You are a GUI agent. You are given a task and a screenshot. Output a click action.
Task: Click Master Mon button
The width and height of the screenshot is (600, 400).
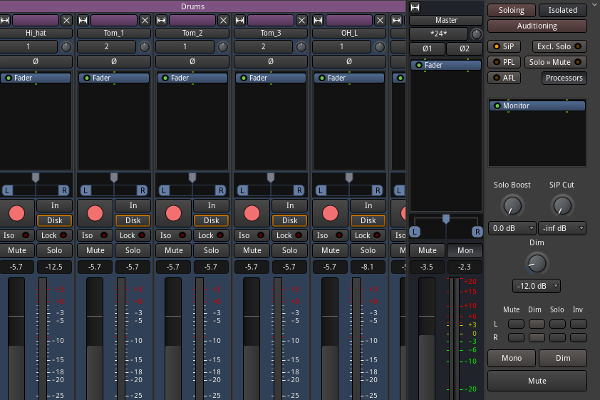pyautogui.click(x=465, y=250)
